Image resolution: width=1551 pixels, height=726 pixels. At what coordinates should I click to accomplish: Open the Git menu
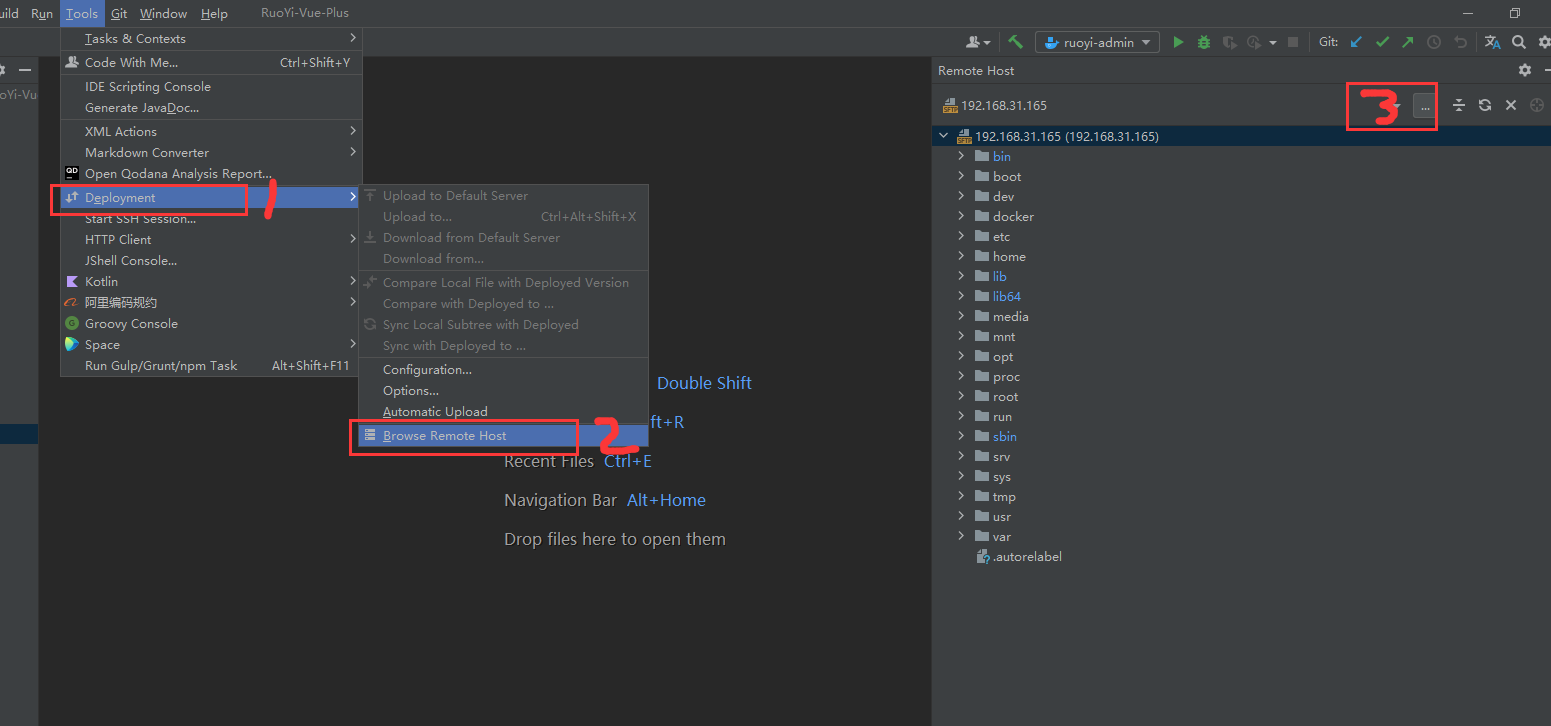point(119,13)
